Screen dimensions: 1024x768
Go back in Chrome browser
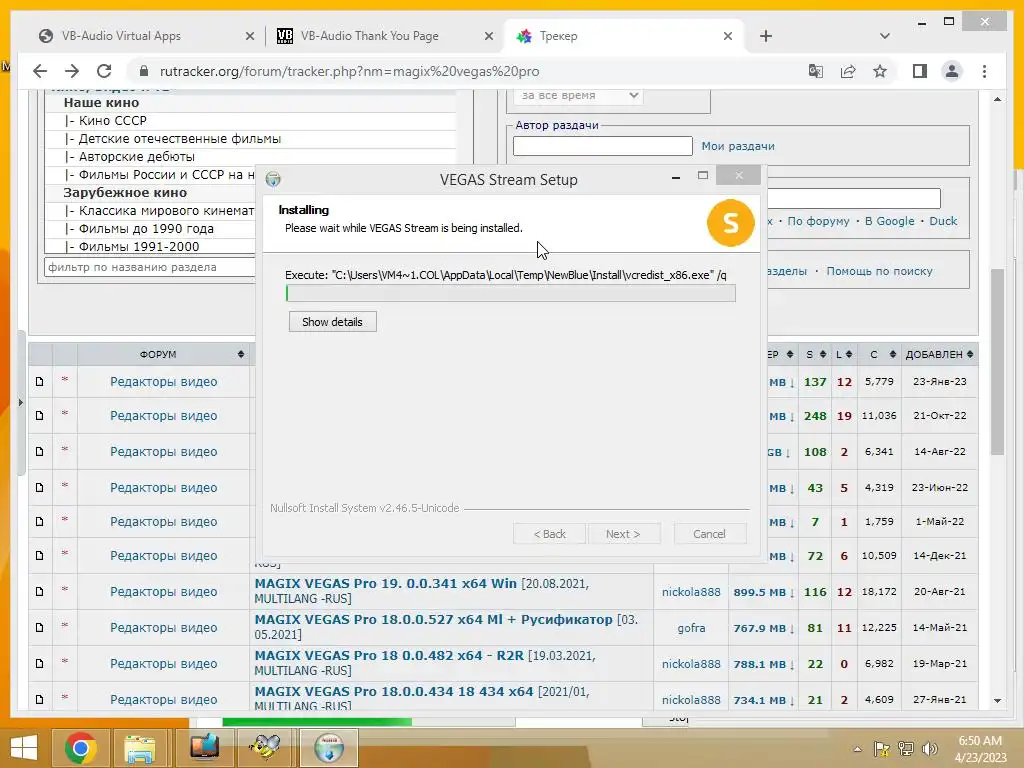[40, 71]
